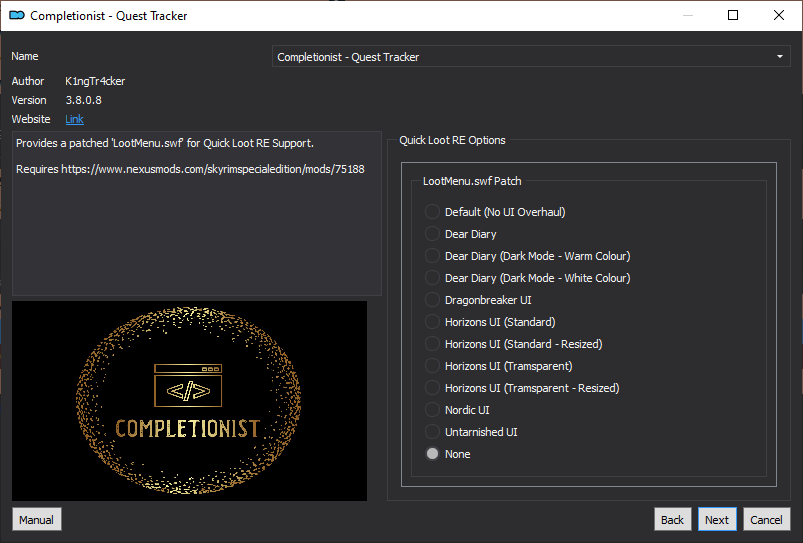Click the version number 3.8.0.8
This screenshot has height=543, width=803.
83,100
